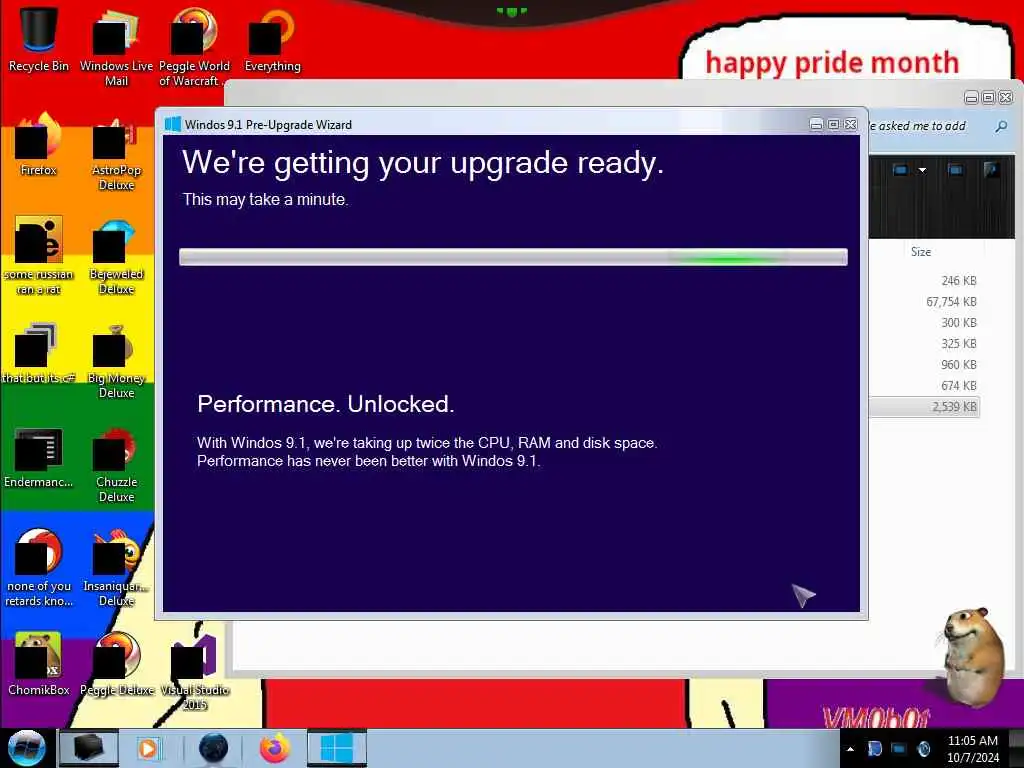Launch Chuzzle Deluxe shortcut
Viewport: 1024px width, 768px height.
[116, 464]
